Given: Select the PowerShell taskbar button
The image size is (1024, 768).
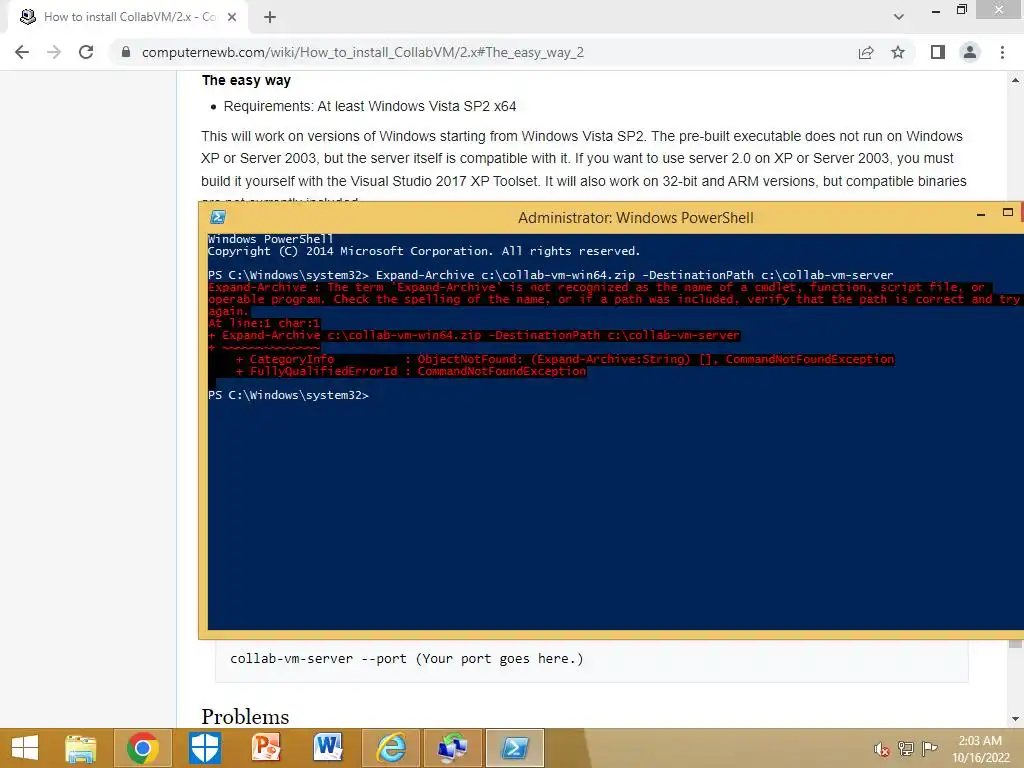Looking at the screenshot, I should 515,748.
